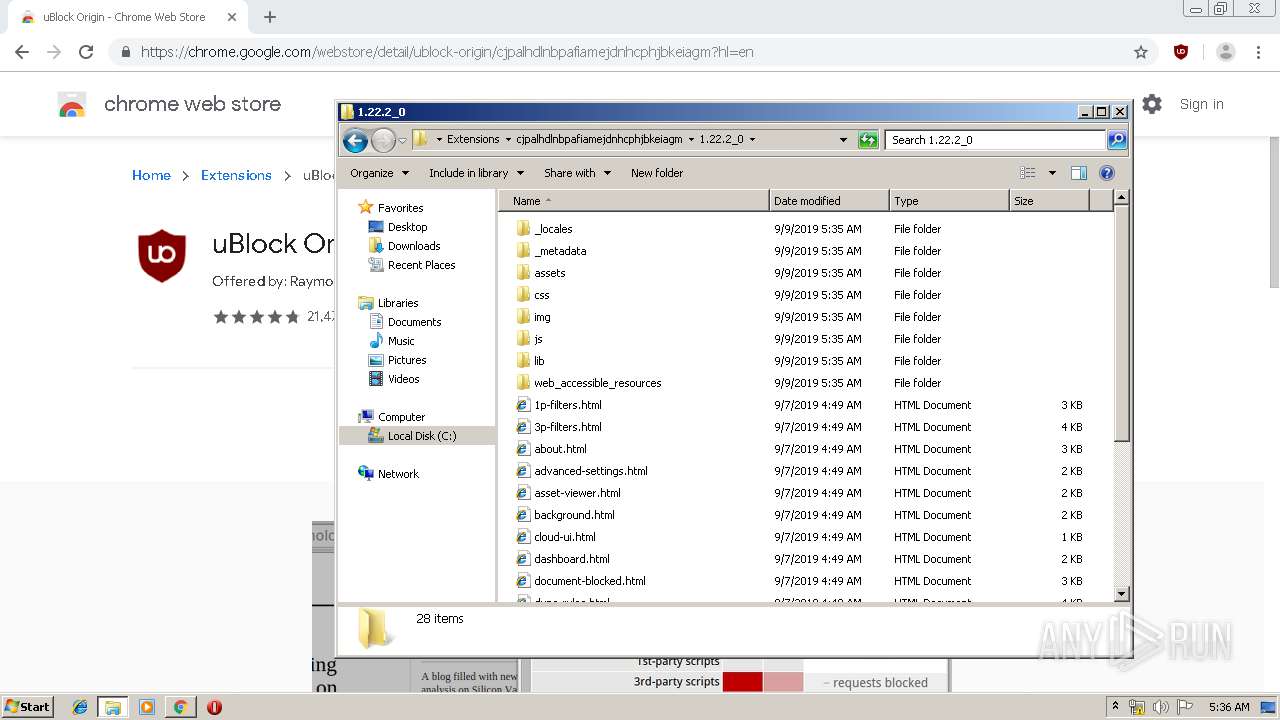Show hidden tray icons arrow
This screenshot has width=1280, height=720.
[x=1116, y=707]
